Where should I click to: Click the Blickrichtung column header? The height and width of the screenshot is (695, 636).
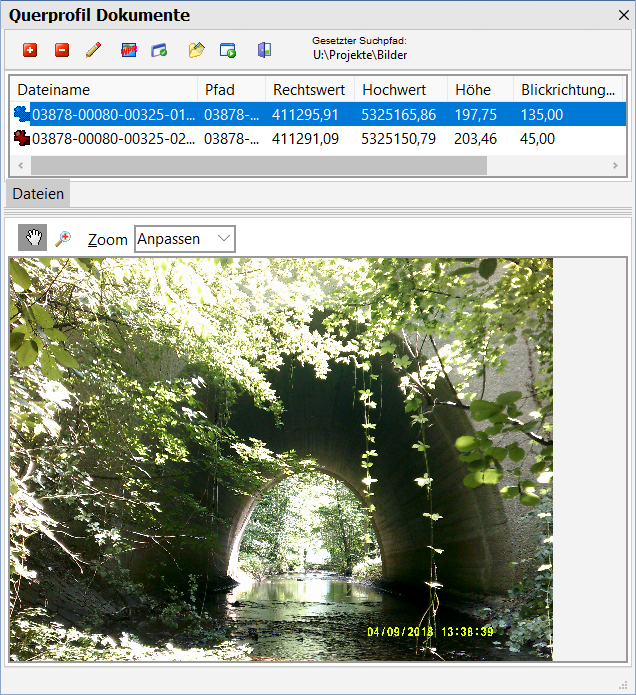pyautogui.click(x=567, y=90)
